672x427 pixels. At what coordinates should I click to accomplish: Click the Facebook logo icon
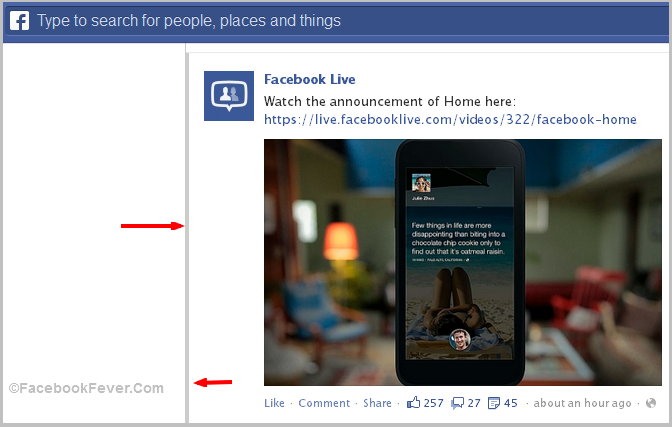point(19,21)
